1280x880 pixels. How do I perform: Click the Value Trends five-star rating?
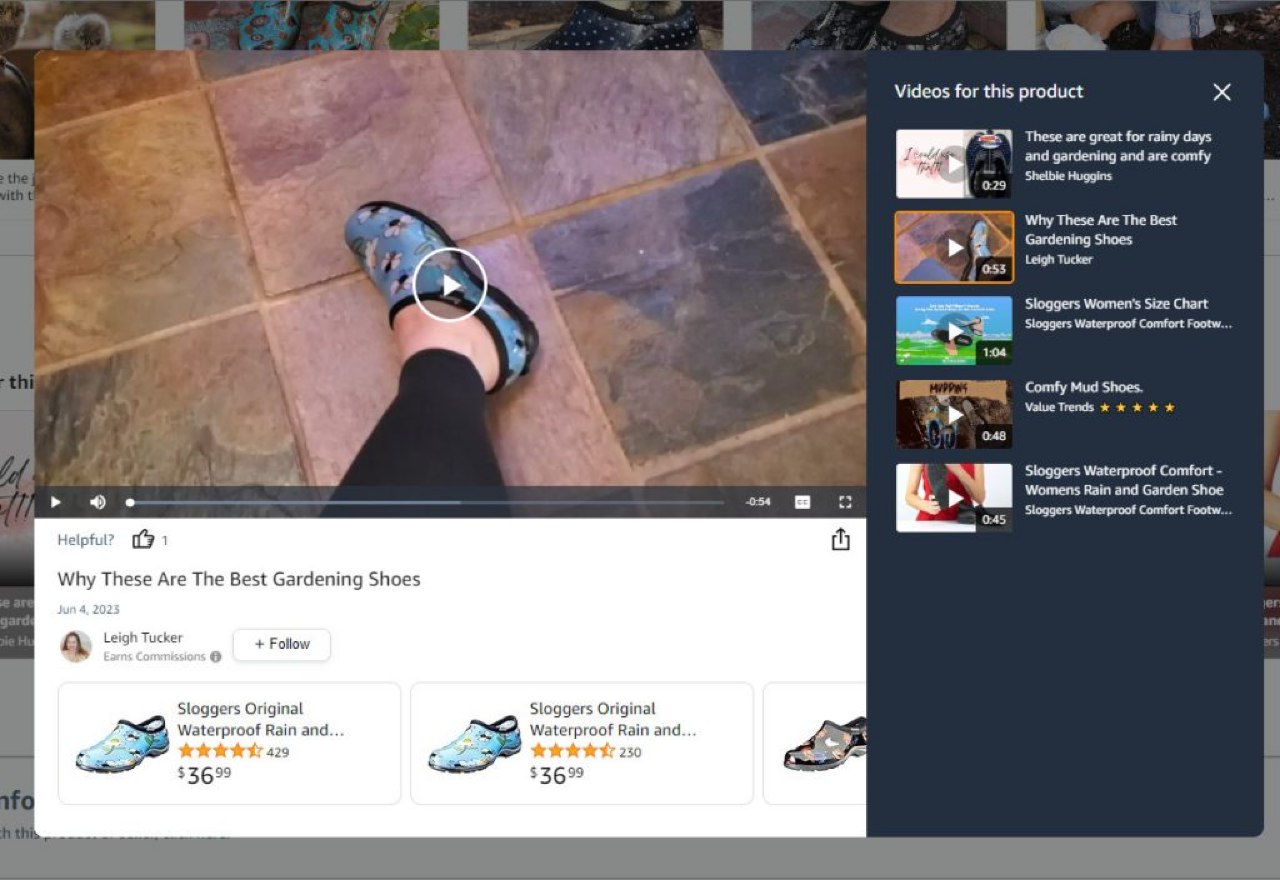1137,407
